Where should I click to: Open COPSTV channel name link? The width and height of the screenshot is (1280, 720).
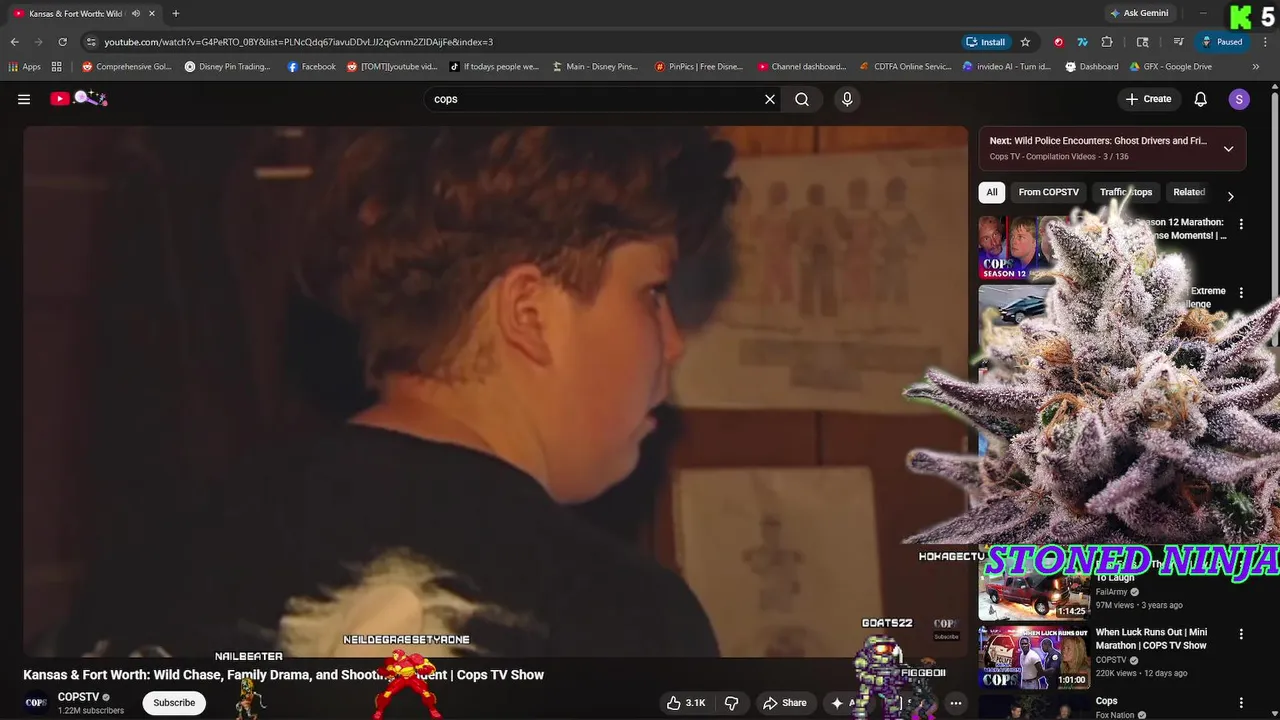point(78,697)
